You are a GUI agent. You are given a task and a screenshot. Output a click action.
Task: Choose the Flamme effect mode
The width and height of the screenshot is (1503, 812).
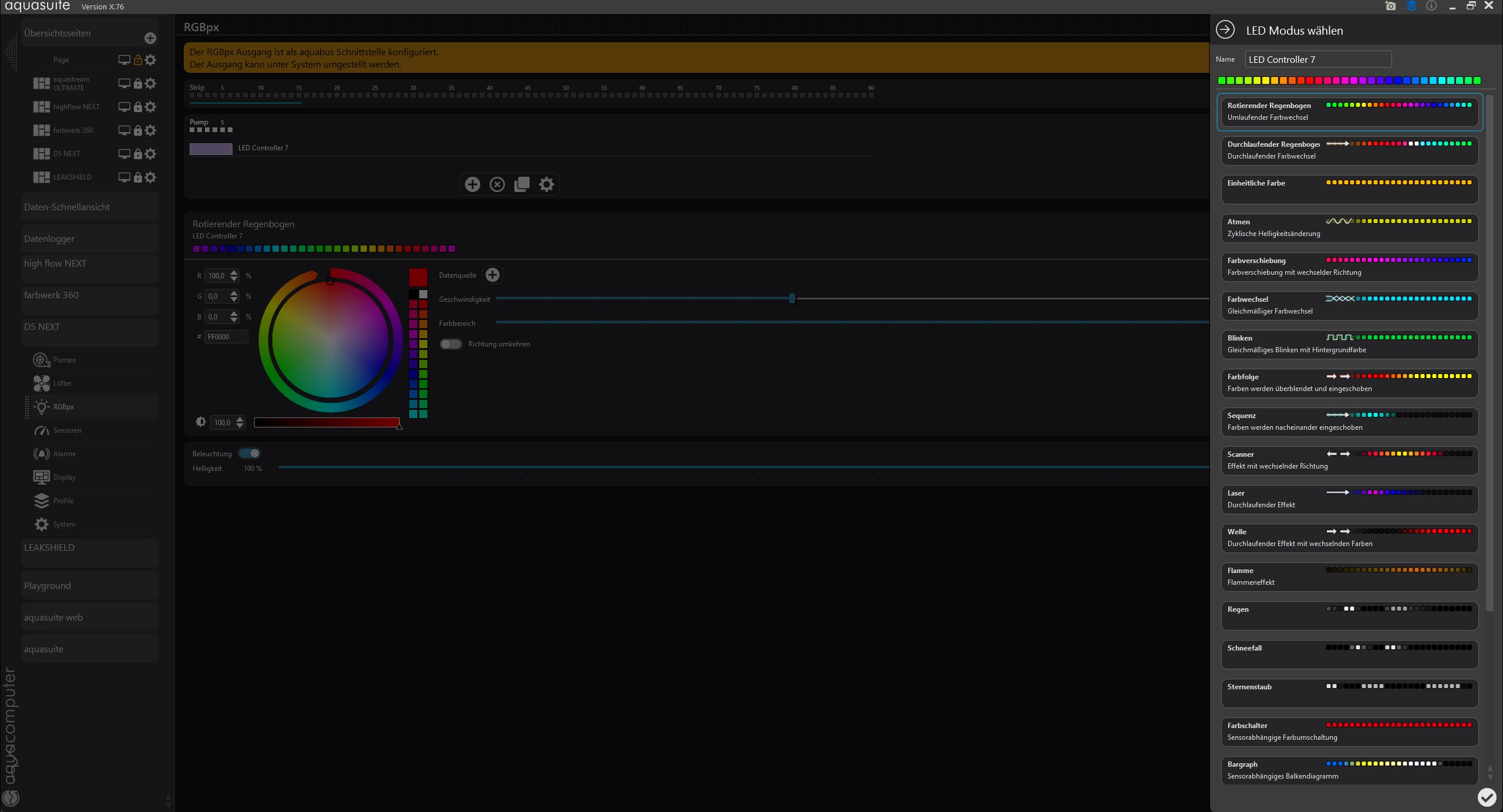(1349, 577)
